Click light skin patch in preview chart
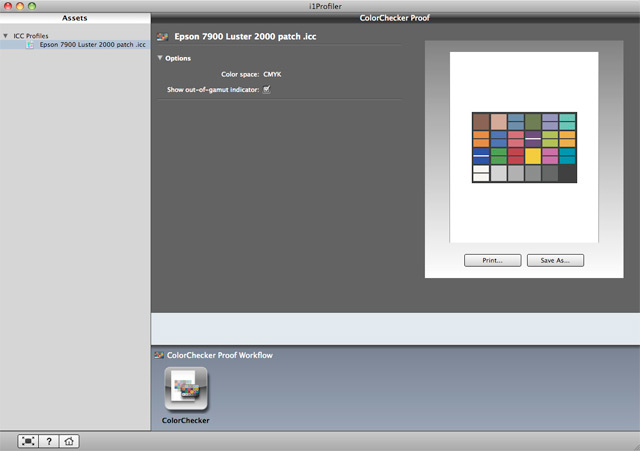Image resolution: width=640 pixels, height=451 pixels. point(498,121)
